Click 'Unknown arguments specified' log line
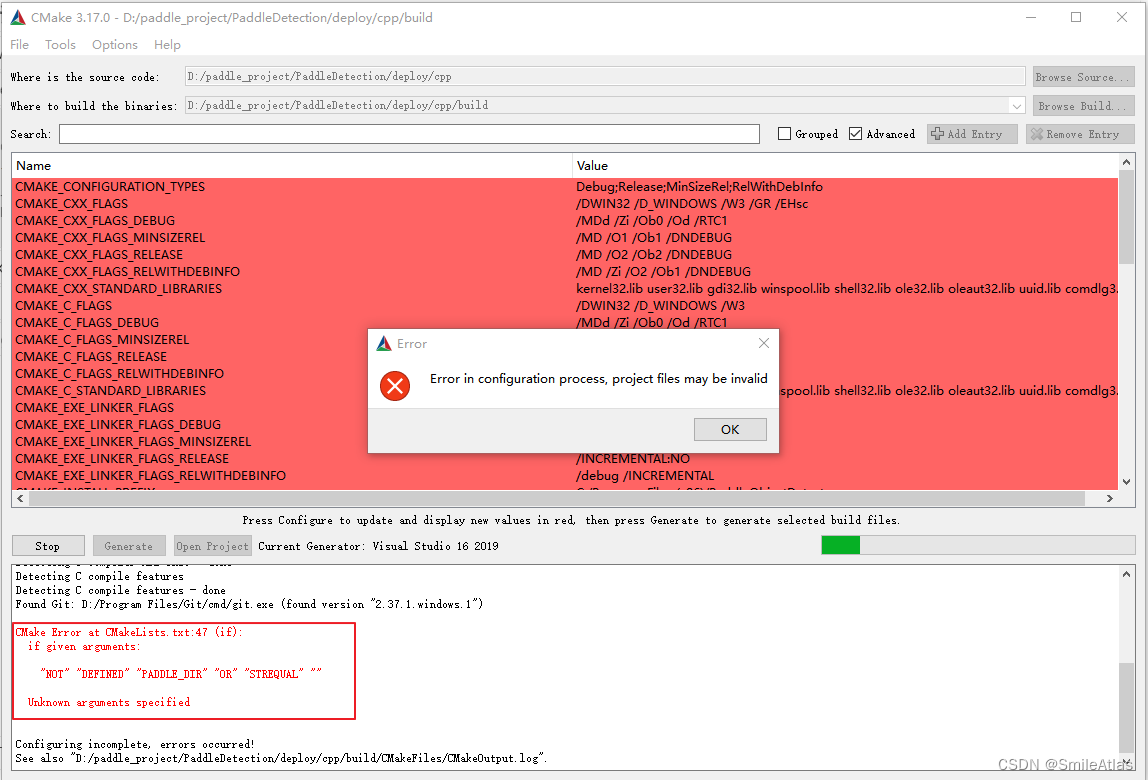The width and height of the screenshot is (1148, 780). [x=108, y=702]
